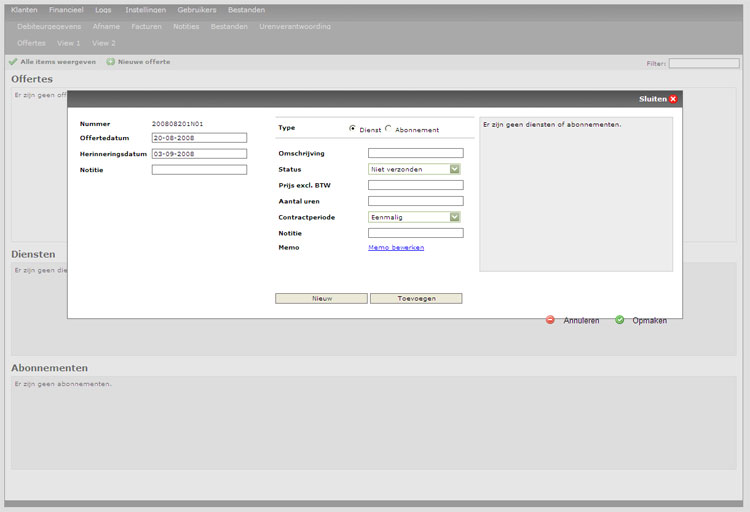Image resolution: width=750 pixels, height=512 pixels.
Task: Open the Financieel menu
Action: pos(66,10)
